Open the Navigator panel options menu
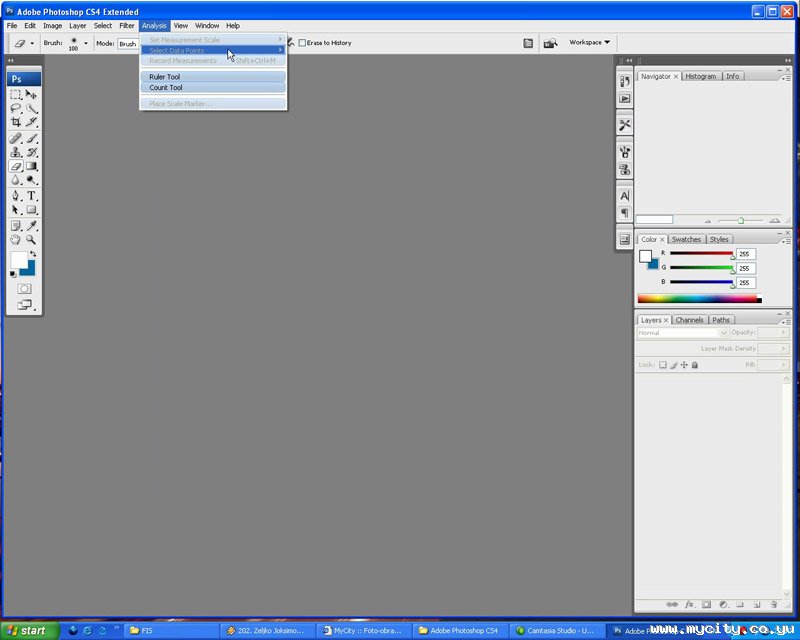800x640 pixels. point(786,78)
